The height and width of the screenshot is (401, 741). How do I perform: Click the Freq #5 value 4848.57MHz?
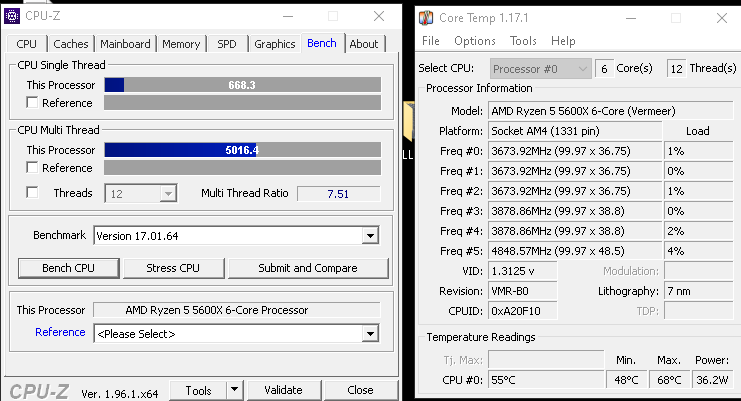(575, 251)
